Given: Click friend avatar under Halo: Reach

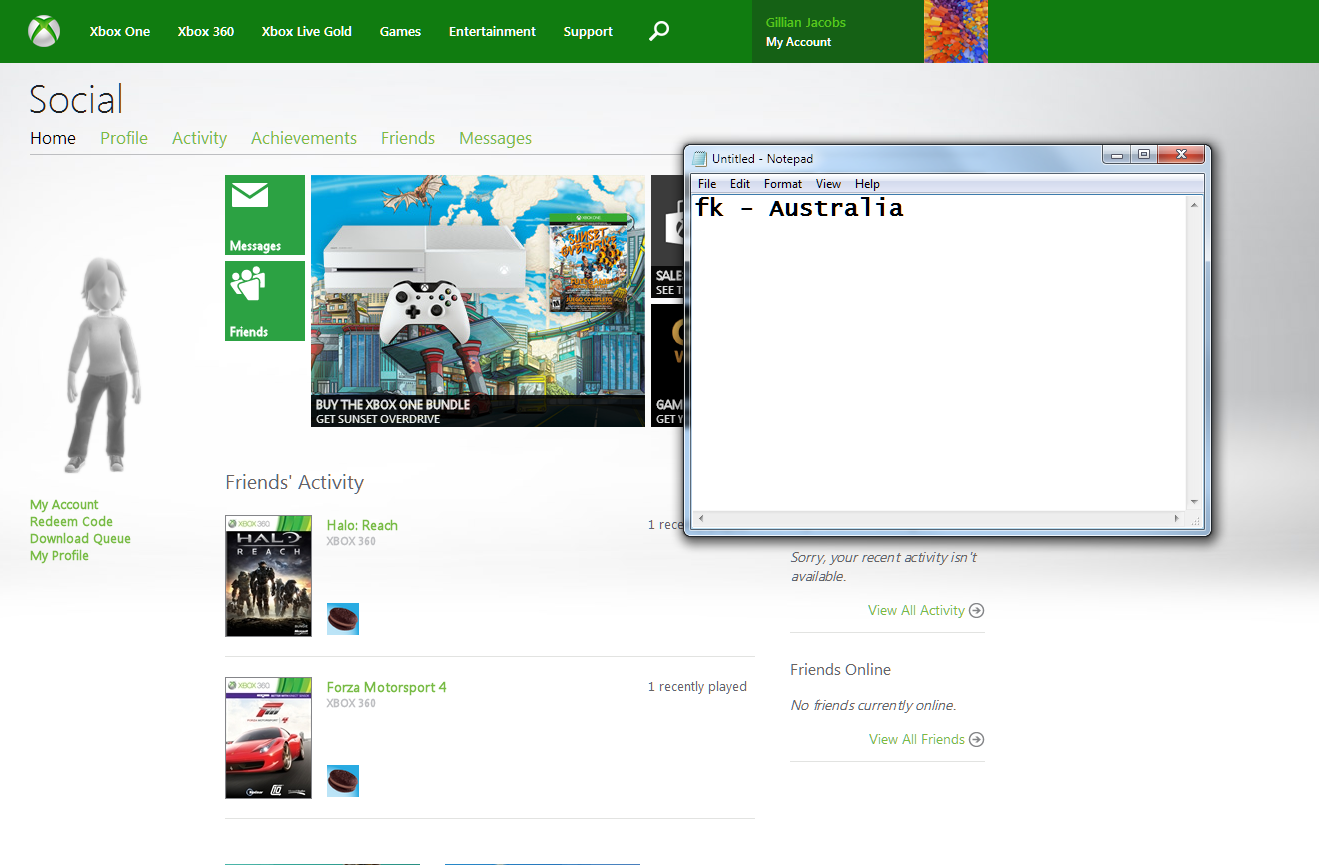Looking at the screenshot, I should click(343, 619).
